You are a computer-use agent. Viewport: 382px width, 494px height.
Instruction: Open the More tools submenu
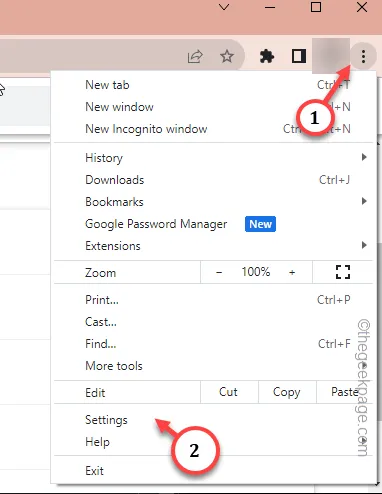coord(213,366)
